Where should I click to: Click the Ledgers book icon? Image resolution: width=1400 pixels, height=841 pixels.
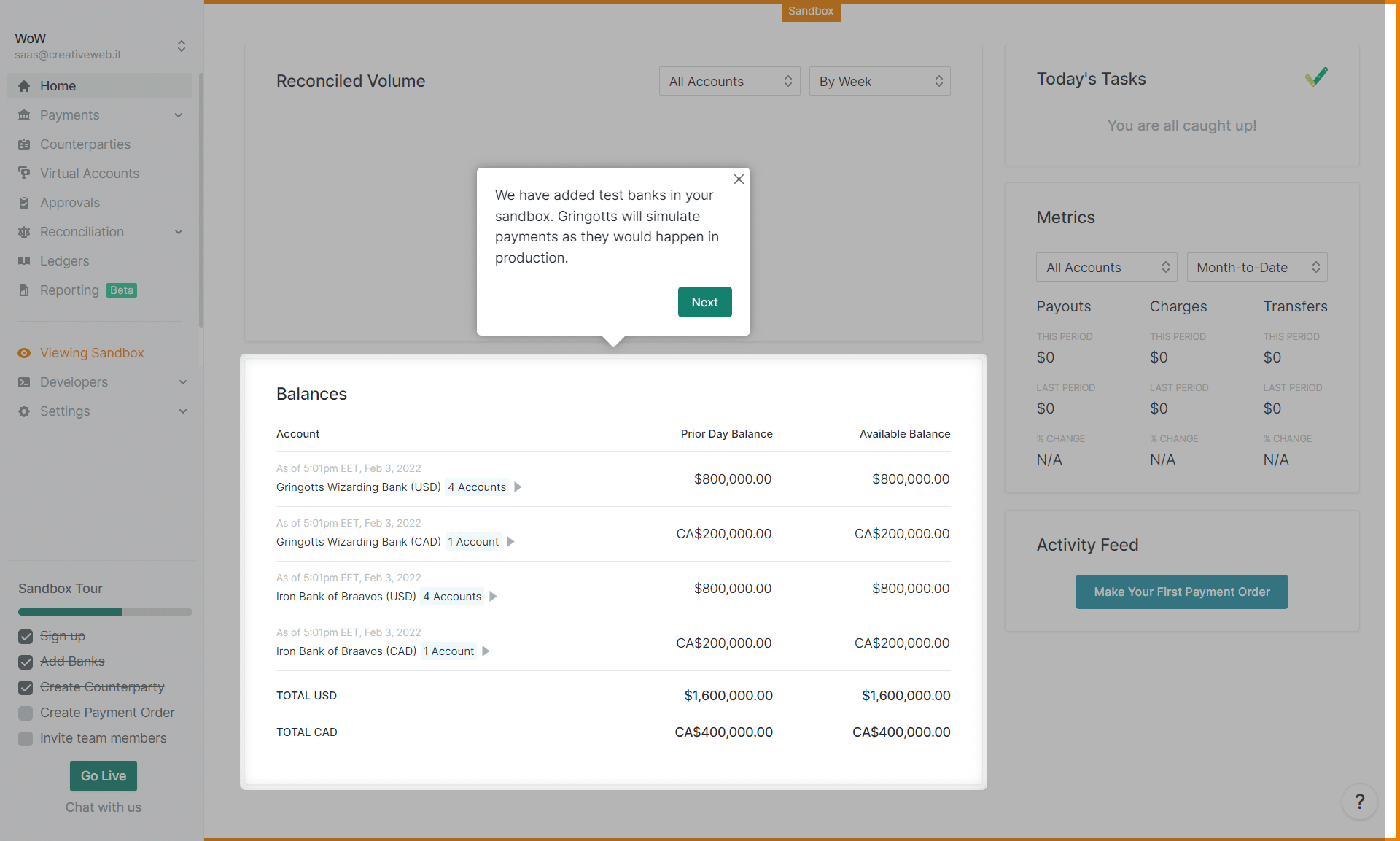pyautogui.click(x=24, y=261)
